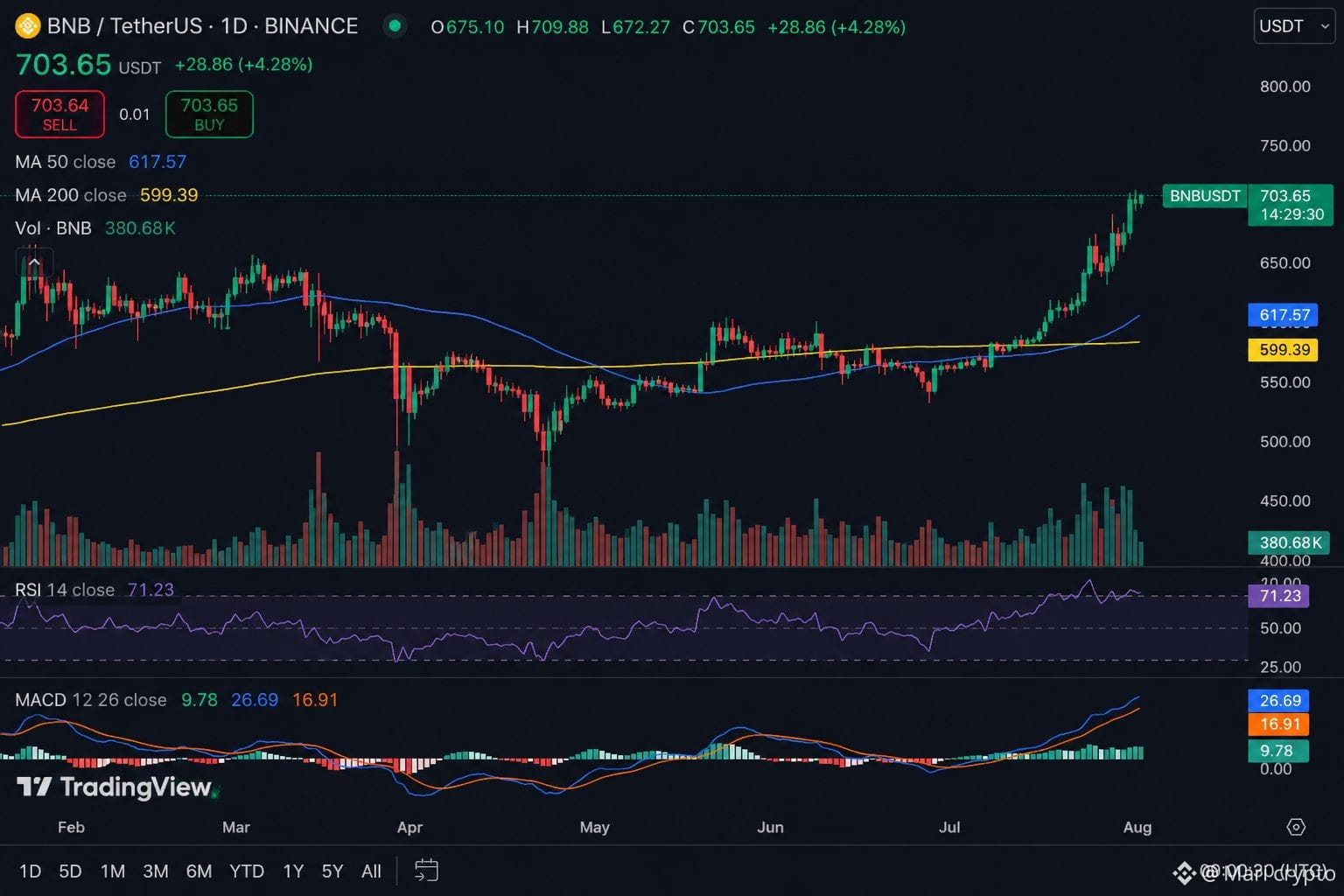Click the Jul label on time axis
Screen dimensions: 1344x896
coord(949,827)
